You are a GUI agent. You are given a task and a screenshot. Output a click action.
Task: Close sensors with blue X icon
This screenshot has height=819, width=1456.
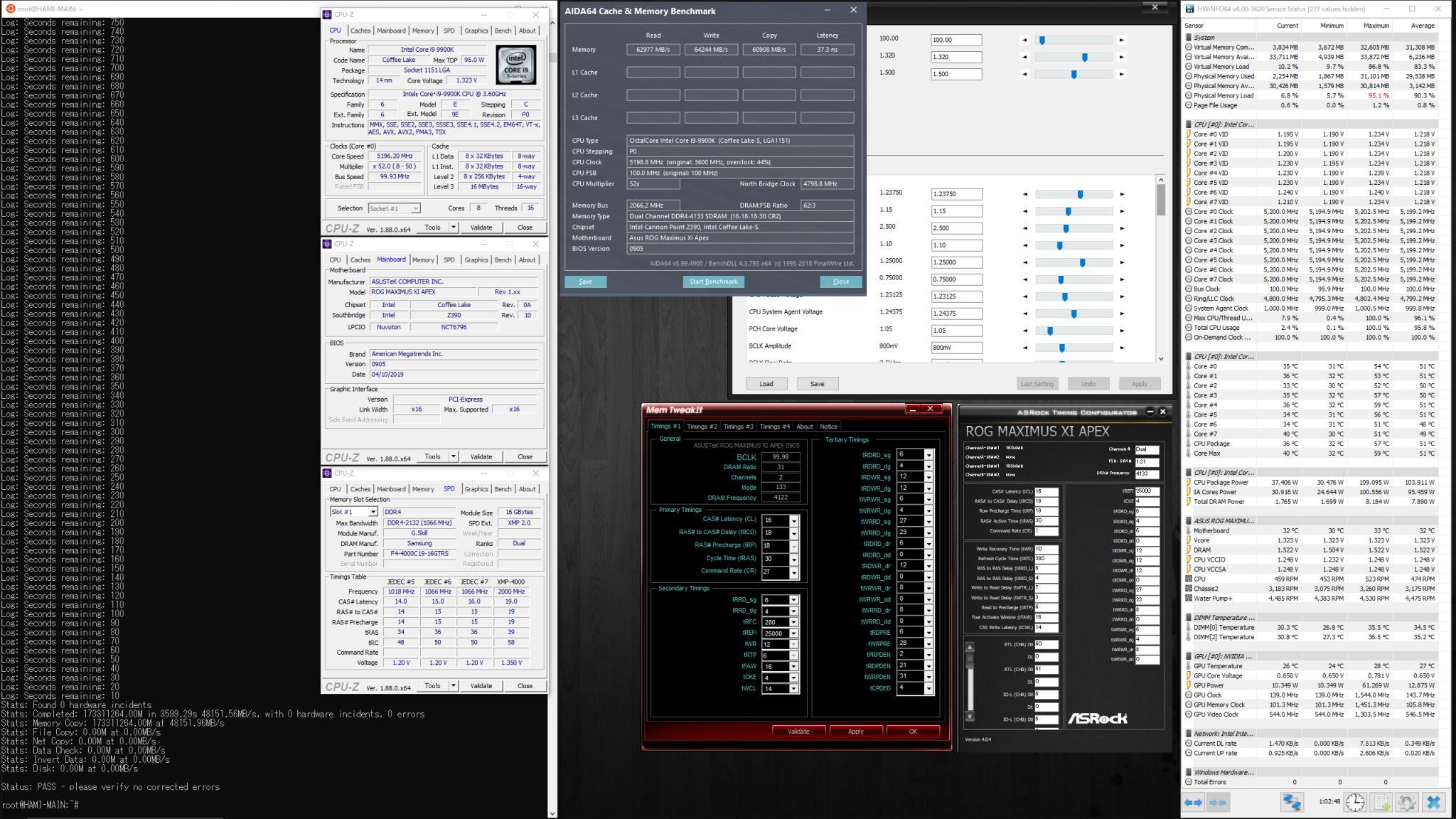(1434, 803)
